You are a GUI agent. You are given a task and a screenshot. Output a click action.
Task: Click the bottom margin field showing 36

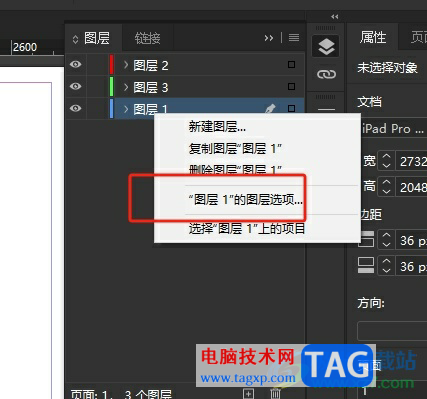pos(412,266)
